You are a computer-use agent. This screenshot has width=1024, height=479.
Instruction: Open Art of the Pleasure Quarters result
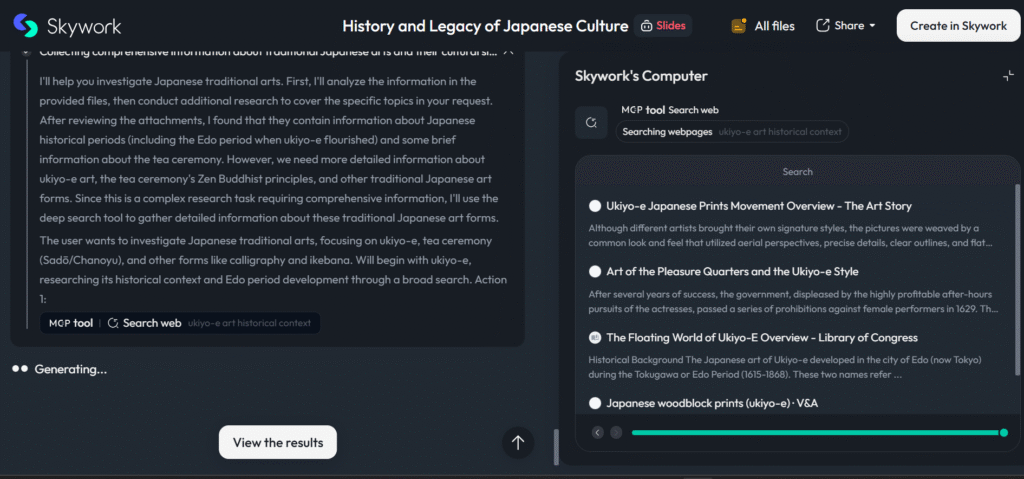tap(732, 272)
